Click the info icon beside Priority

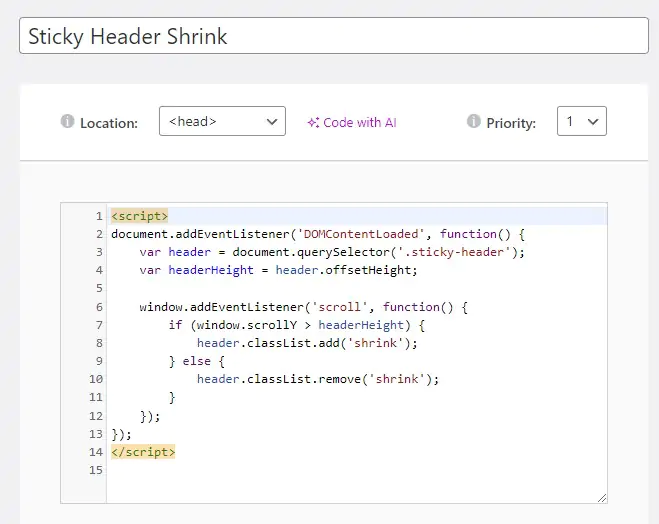474,121
